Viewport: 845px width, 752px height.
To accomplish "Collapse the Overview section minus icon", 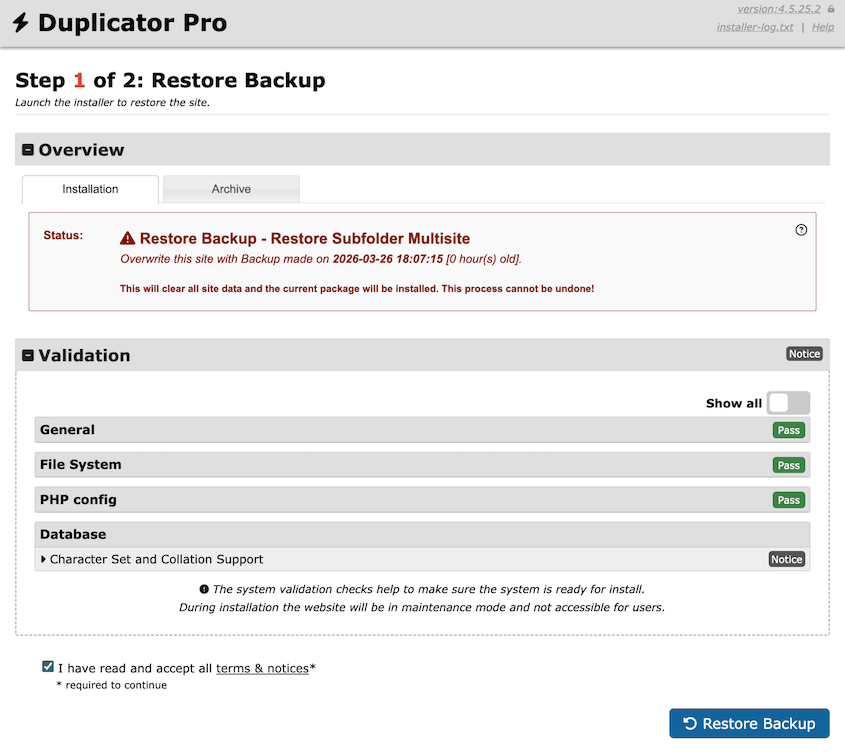I will coord(28,150).
